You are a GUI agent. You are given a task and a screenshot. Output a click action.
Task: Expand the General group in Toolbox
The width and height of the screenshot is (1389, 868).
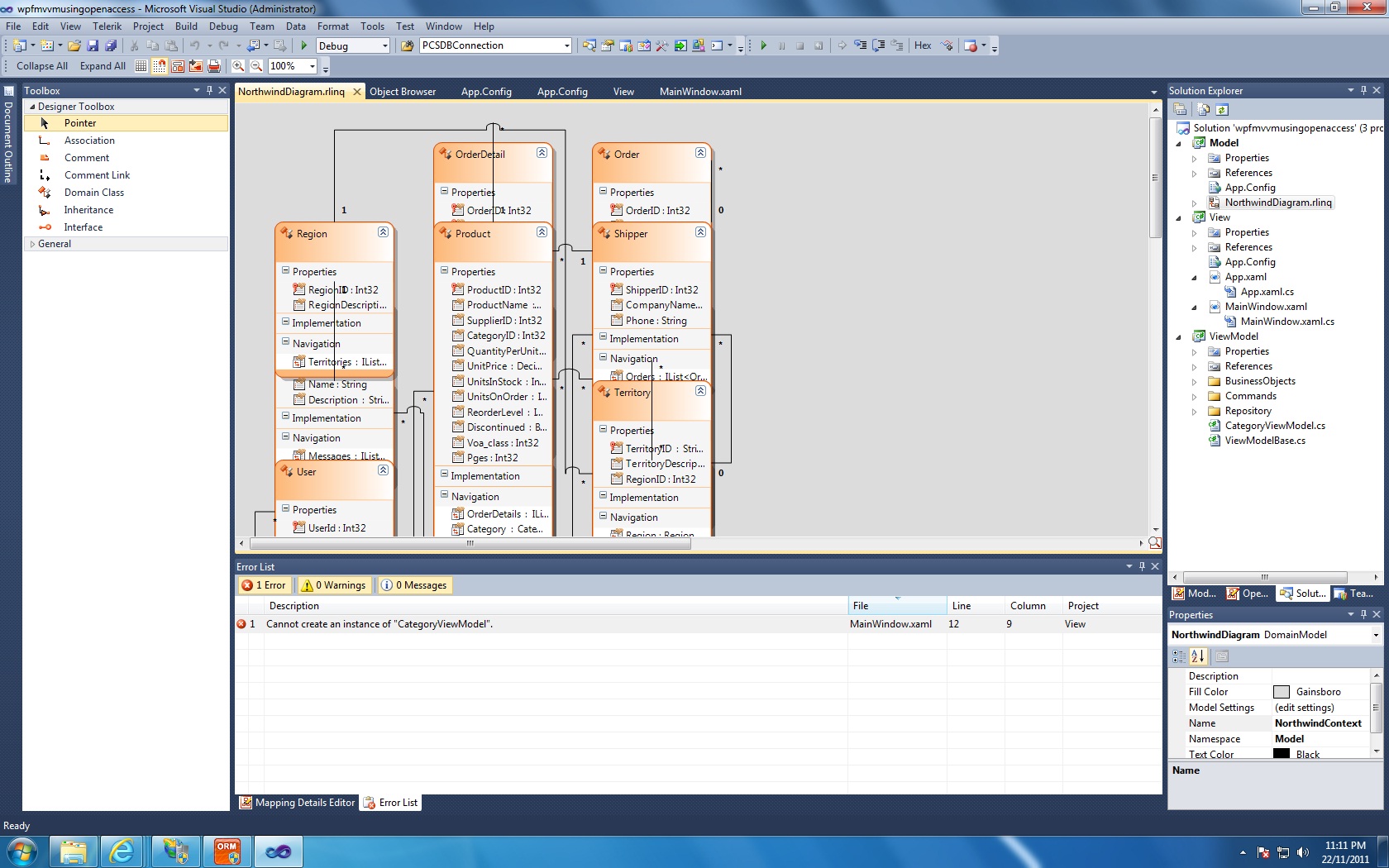pos(32,244)
